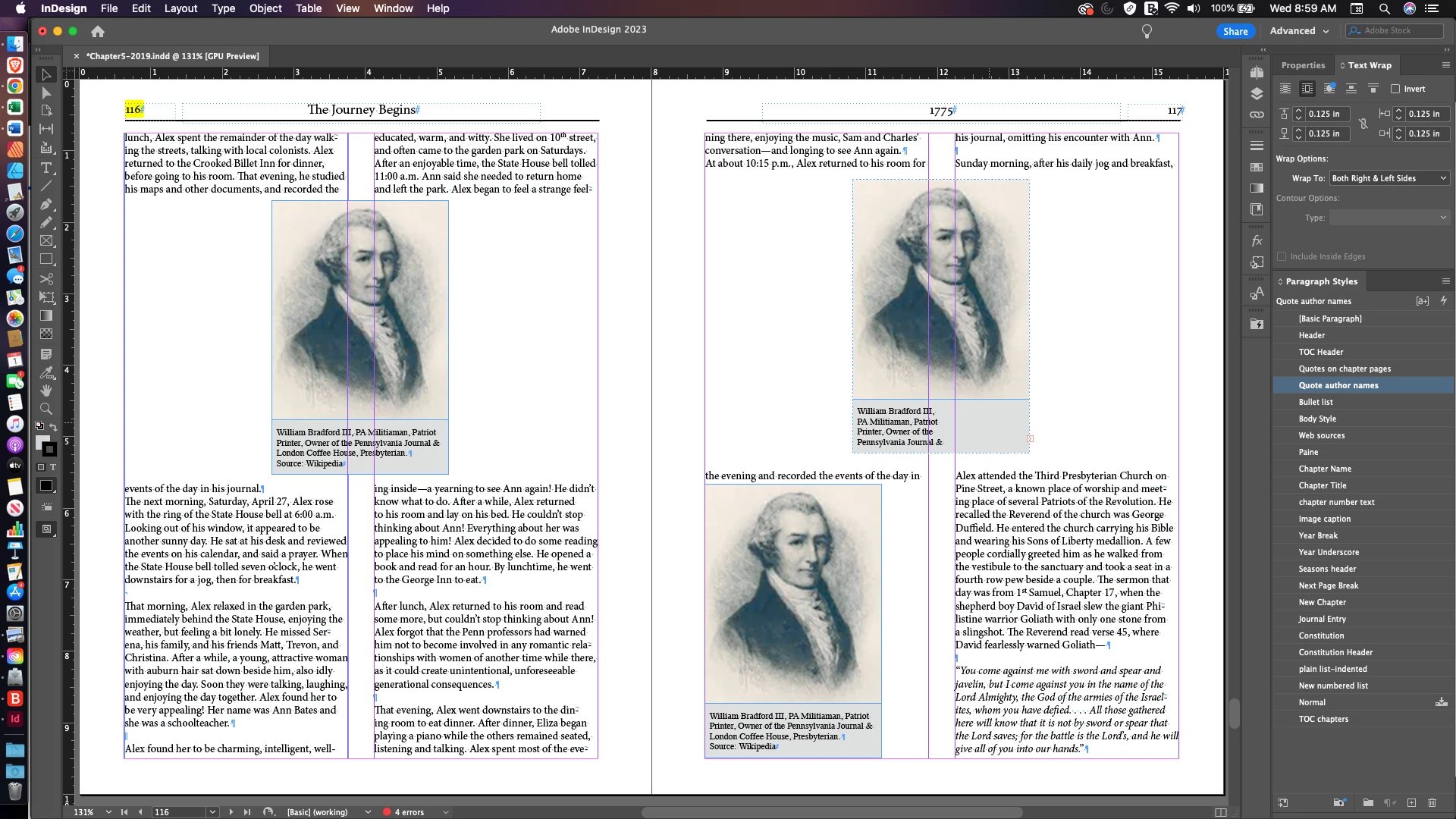
Task: Open the Object menu
Action: click(265, 8)
